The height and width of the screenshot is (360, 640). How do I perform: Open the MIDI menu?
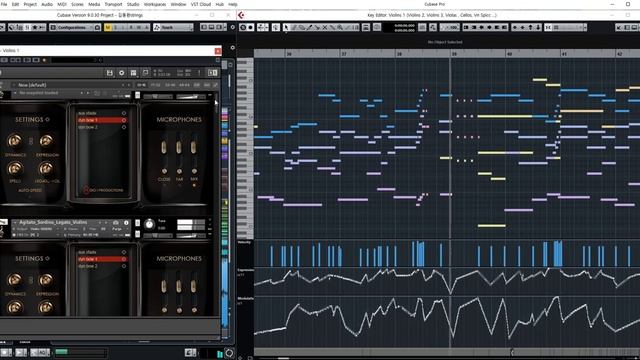[62, 4]
